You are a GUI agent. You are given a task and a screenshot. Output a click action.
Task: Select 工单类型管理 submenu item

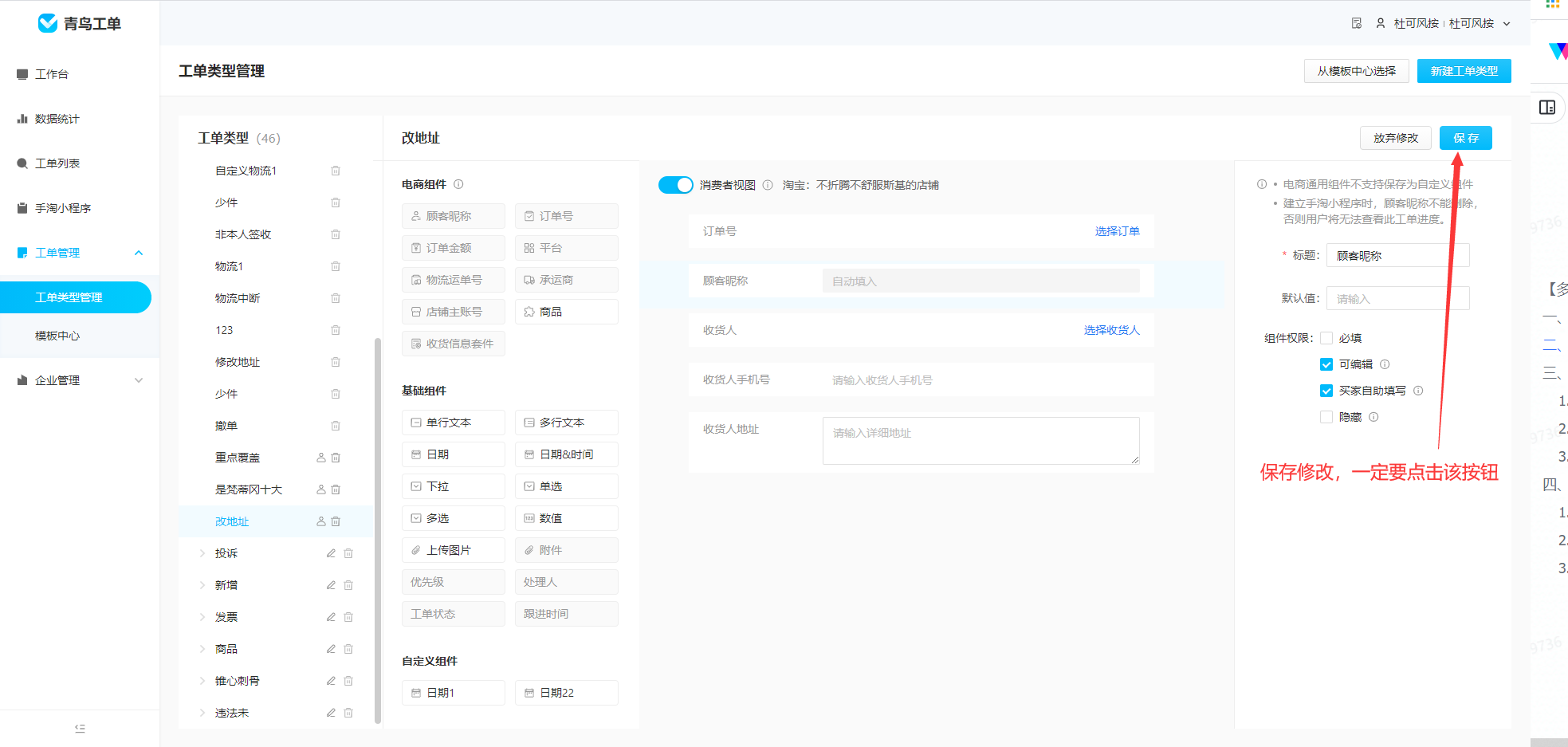[76, 297]
